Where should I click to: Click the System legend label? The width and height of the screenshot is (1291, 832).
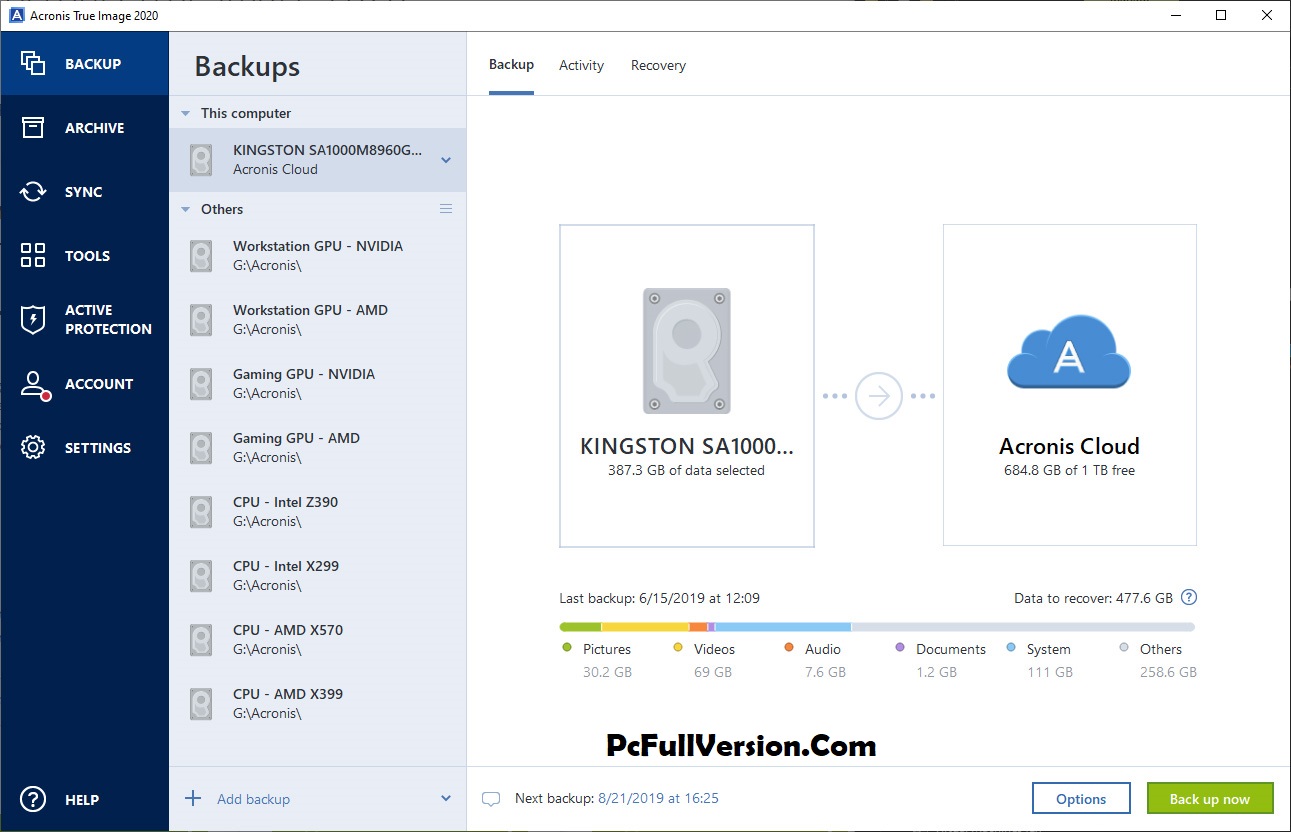pos(1049,649)
